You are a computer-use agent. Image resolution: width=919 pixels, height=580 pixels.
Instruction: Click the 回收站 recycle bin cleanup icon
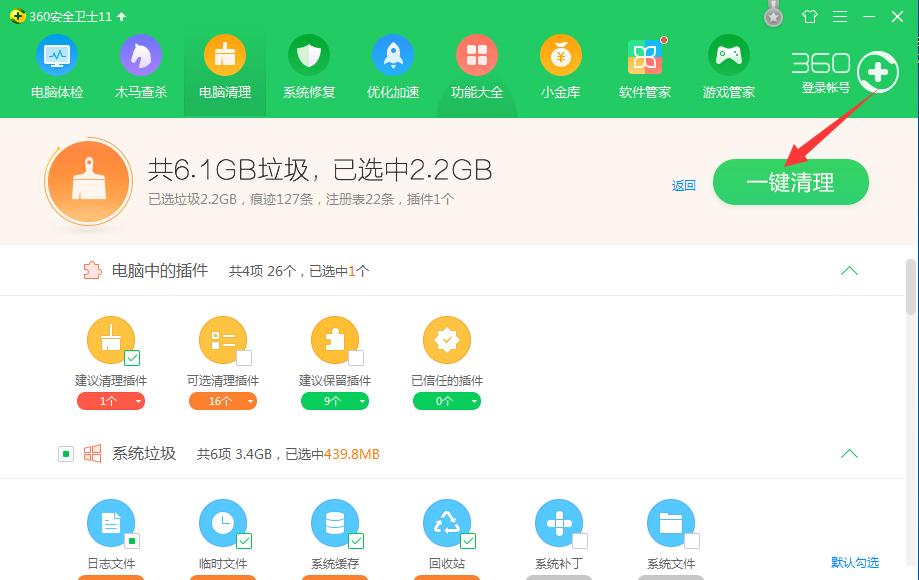(x=447, y=523)
